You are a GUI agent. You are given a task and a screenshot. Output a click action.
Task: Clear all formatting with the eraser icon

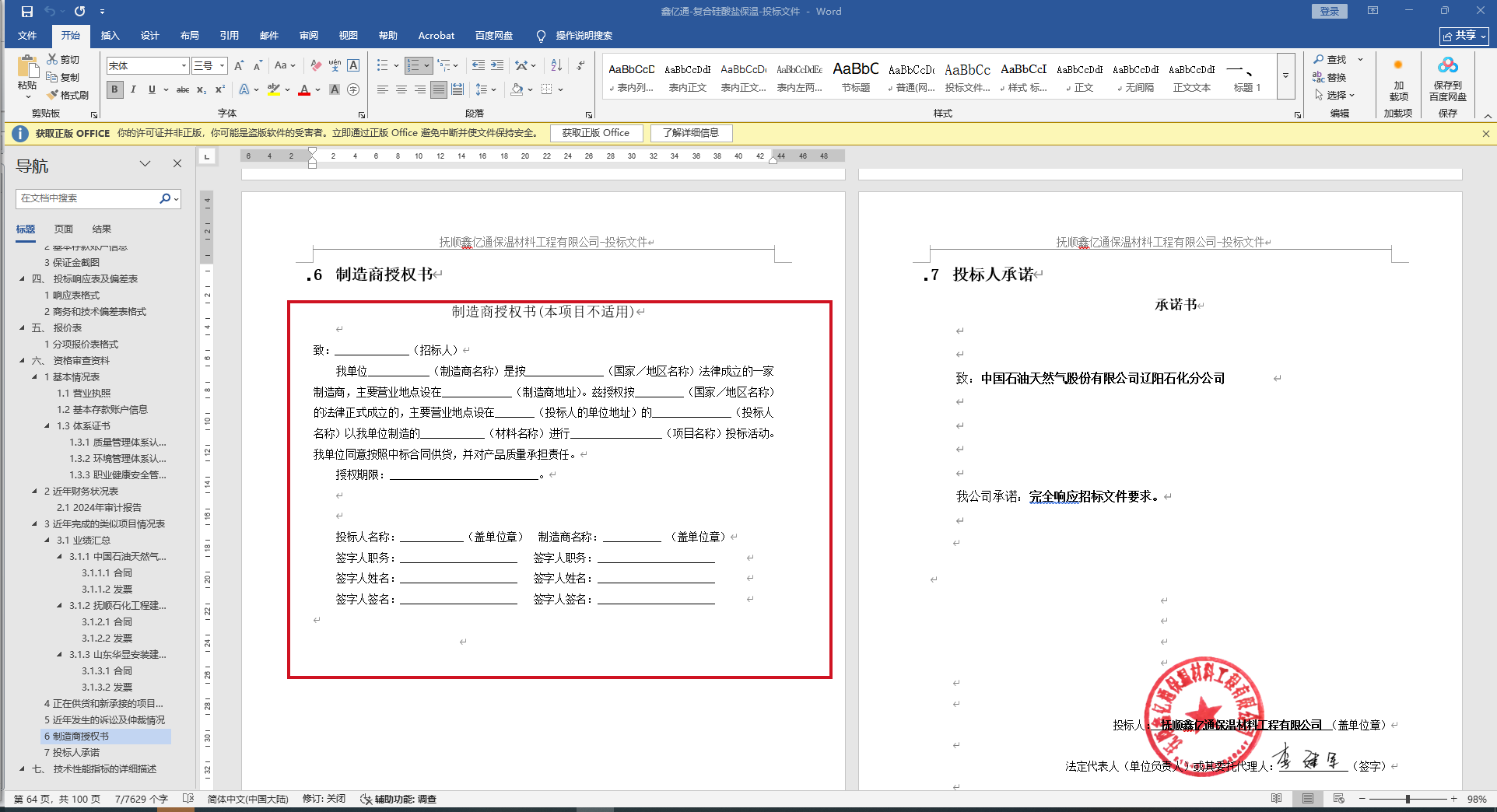(x=315, y=66)
